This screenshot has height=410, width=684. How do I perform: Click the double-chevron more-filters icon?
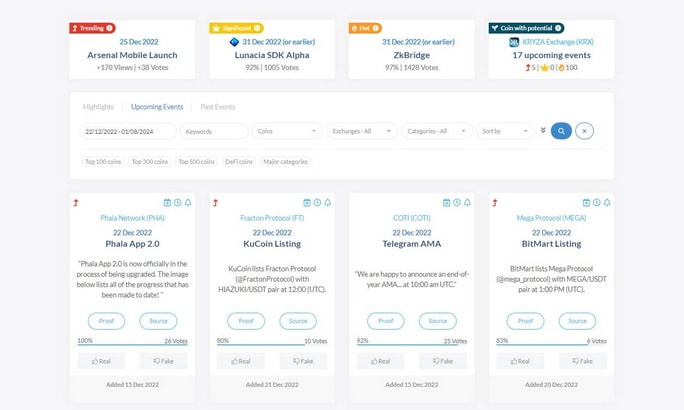click(543, 130)
